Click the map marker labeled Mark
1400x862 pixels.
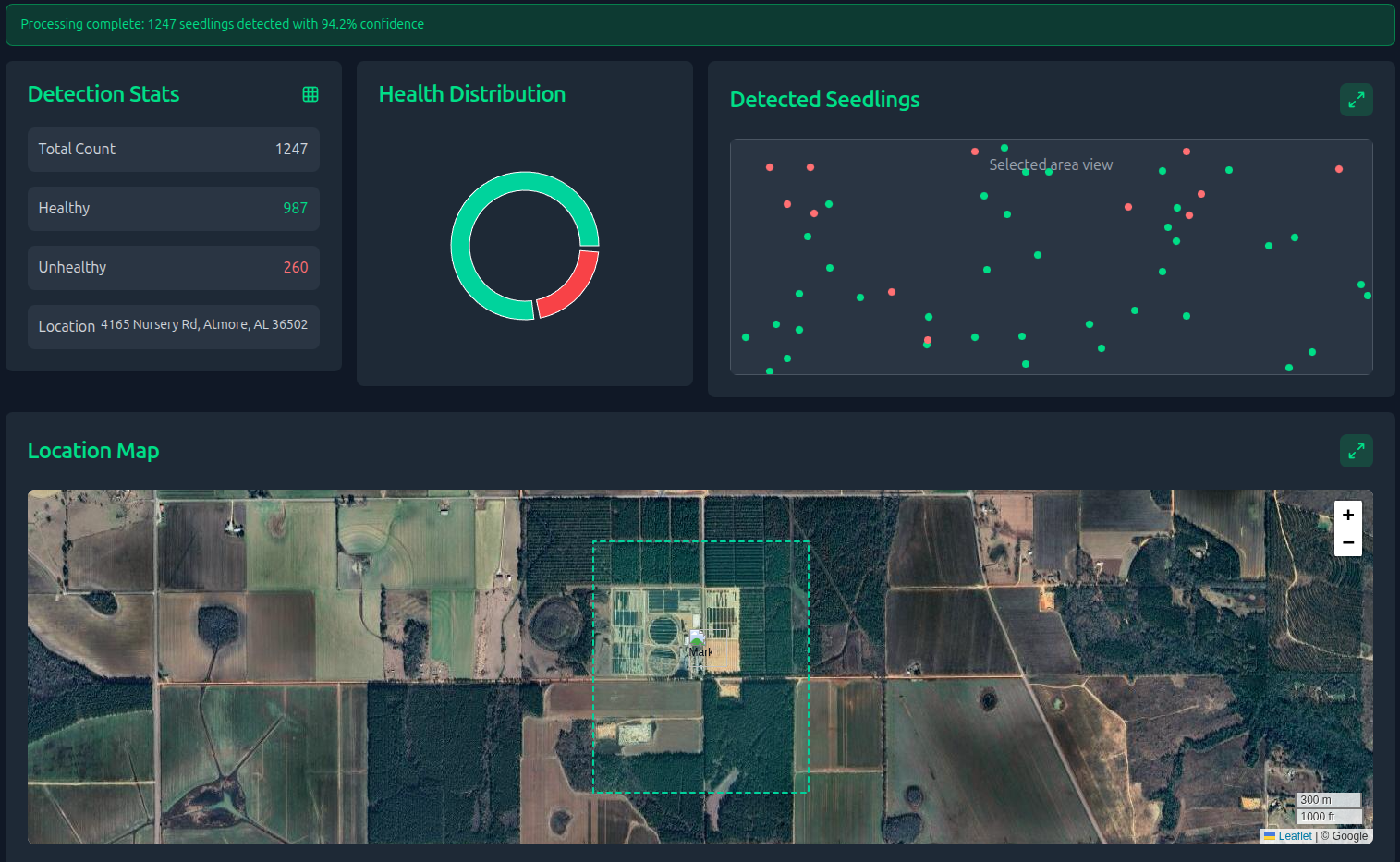pos(697,639)
